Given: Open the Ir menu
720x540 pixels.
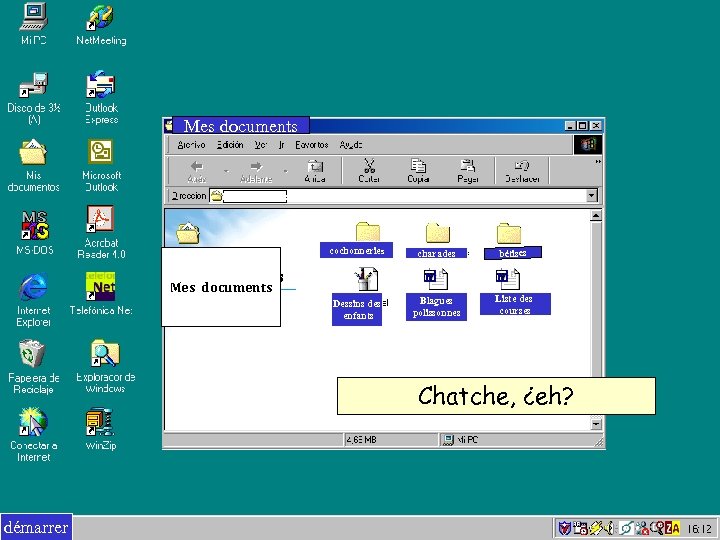Looking at the screenshot, I should coord(281,145).
